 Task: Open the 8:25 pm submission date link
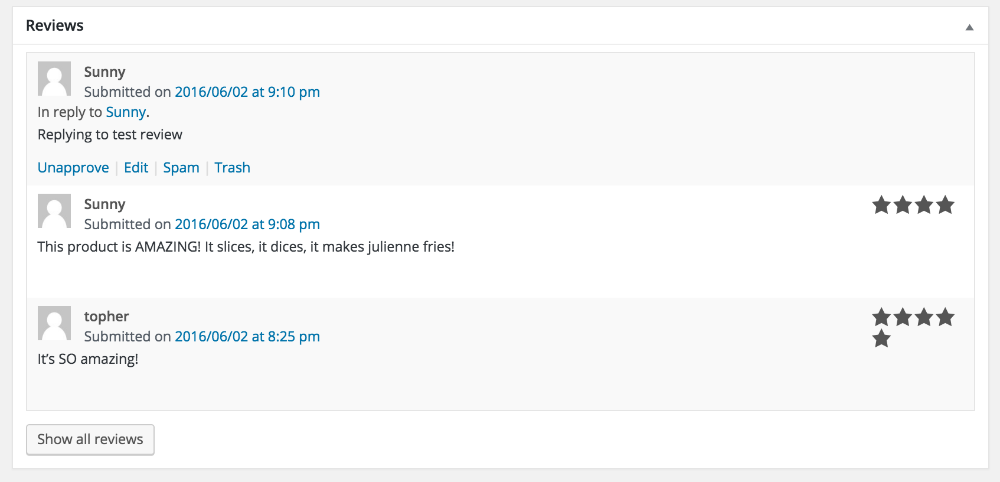[247, 337]
